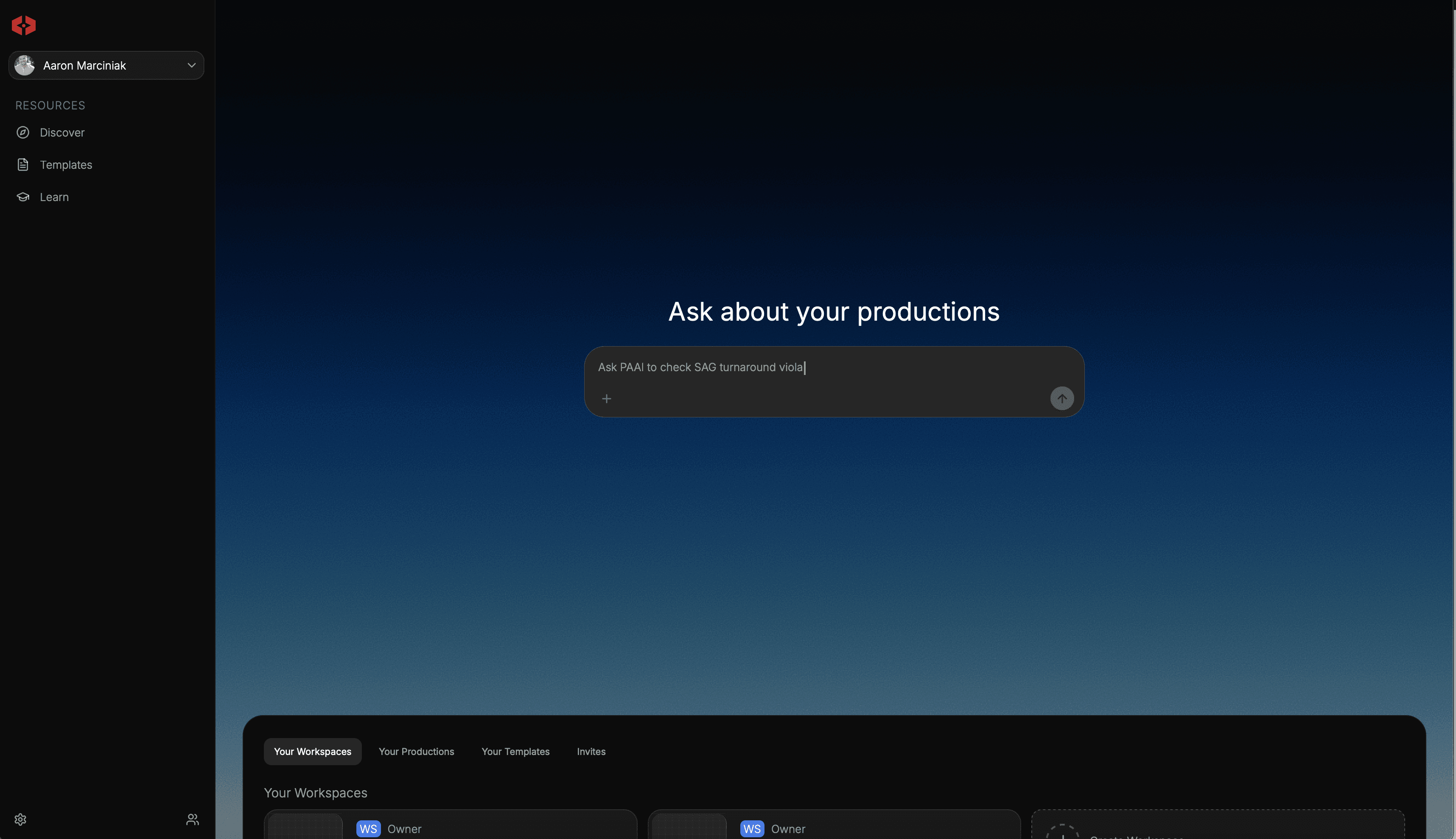Switch to Your Templates tab

(515, 752)
